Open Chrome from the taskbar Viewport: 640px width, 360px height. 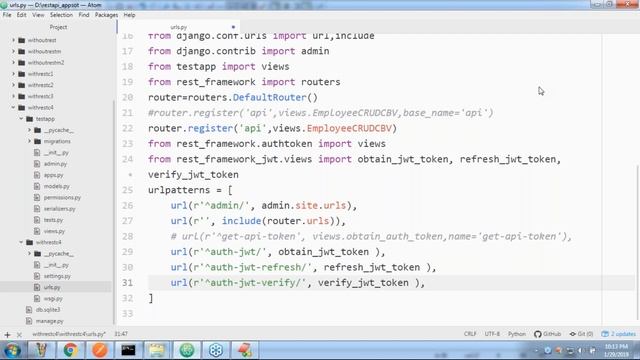70,350
